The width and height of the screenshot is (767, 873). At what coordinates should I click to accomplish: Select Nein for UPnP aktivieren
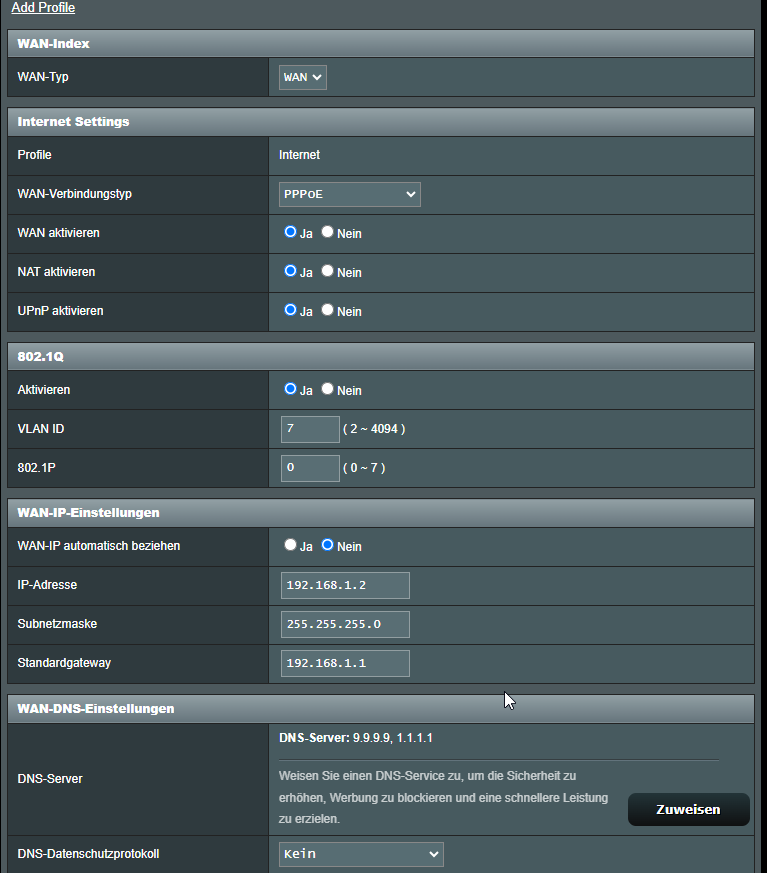point(327,310)
